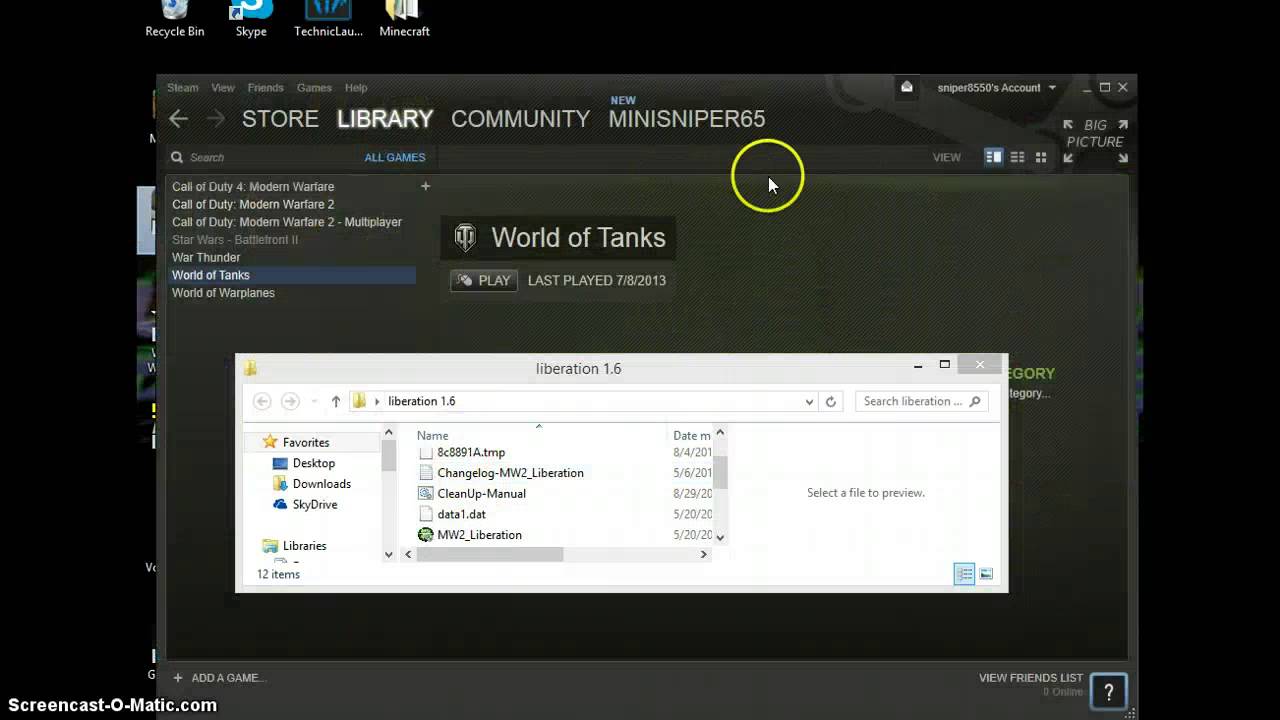Open the address bar history dropdown
The height and width of the screenshot is (720, 1280).
tap(809, 401)
